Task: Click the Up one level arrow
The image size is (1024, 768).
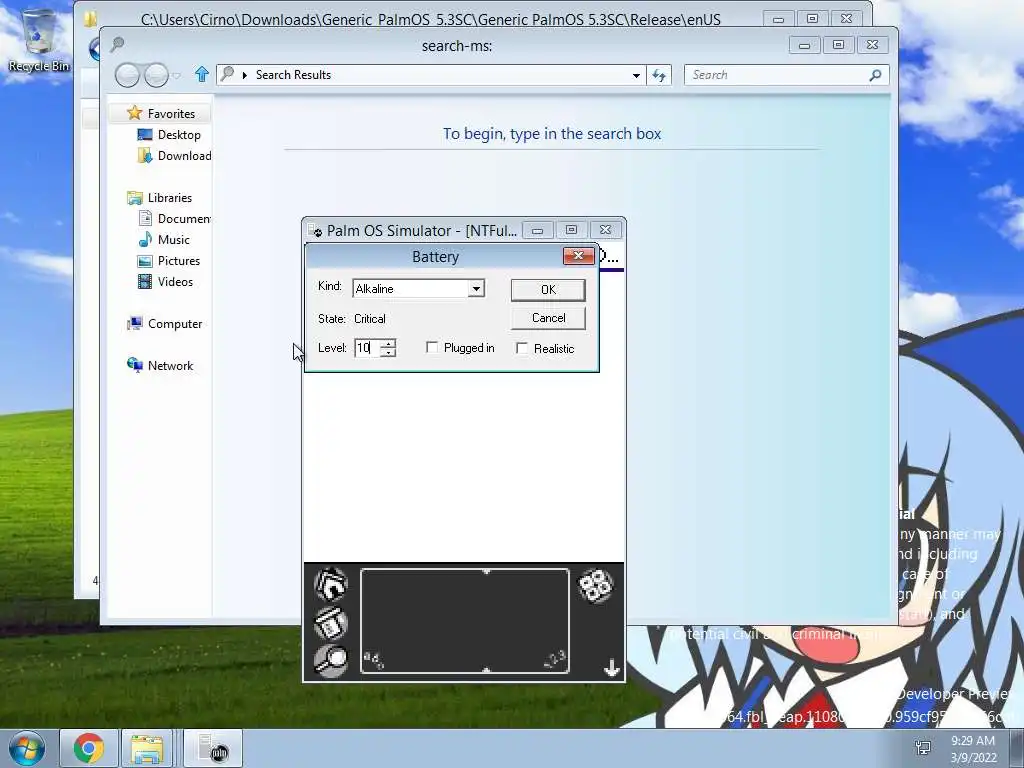Action: click(202, 74)
